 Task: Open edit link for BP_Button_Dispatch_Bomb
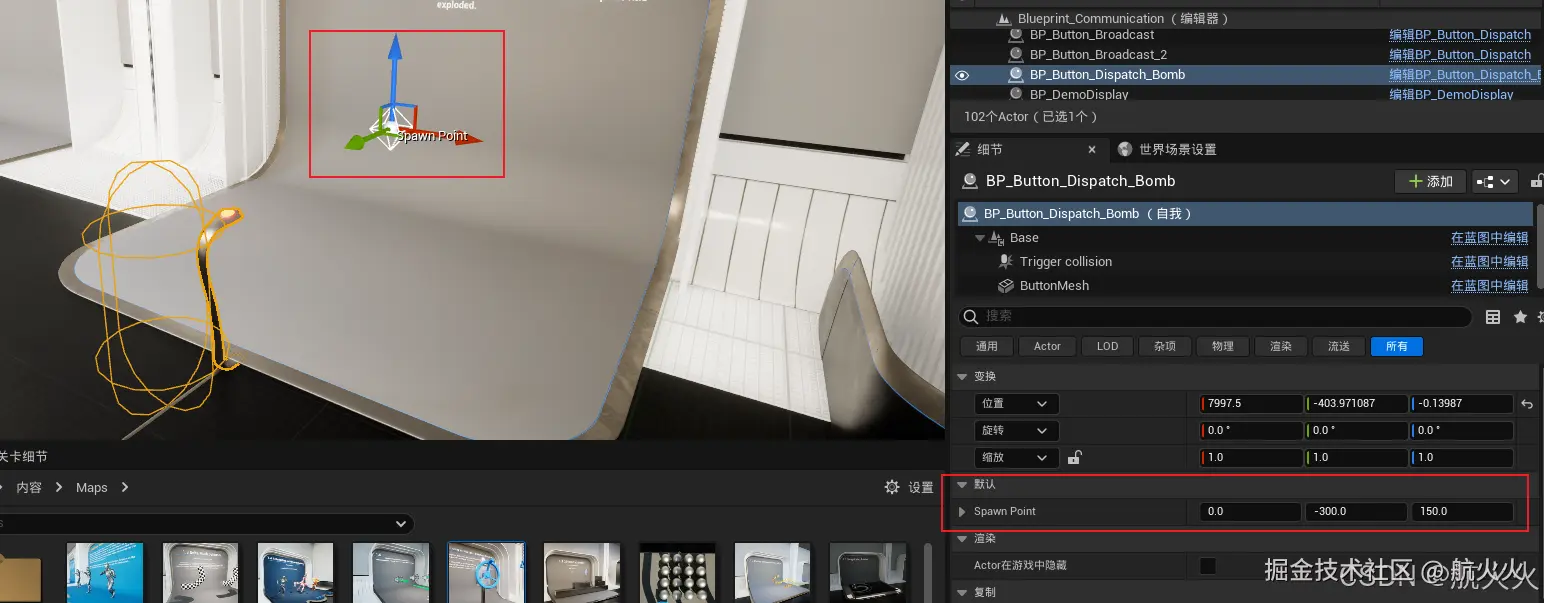coord(1465,75)
